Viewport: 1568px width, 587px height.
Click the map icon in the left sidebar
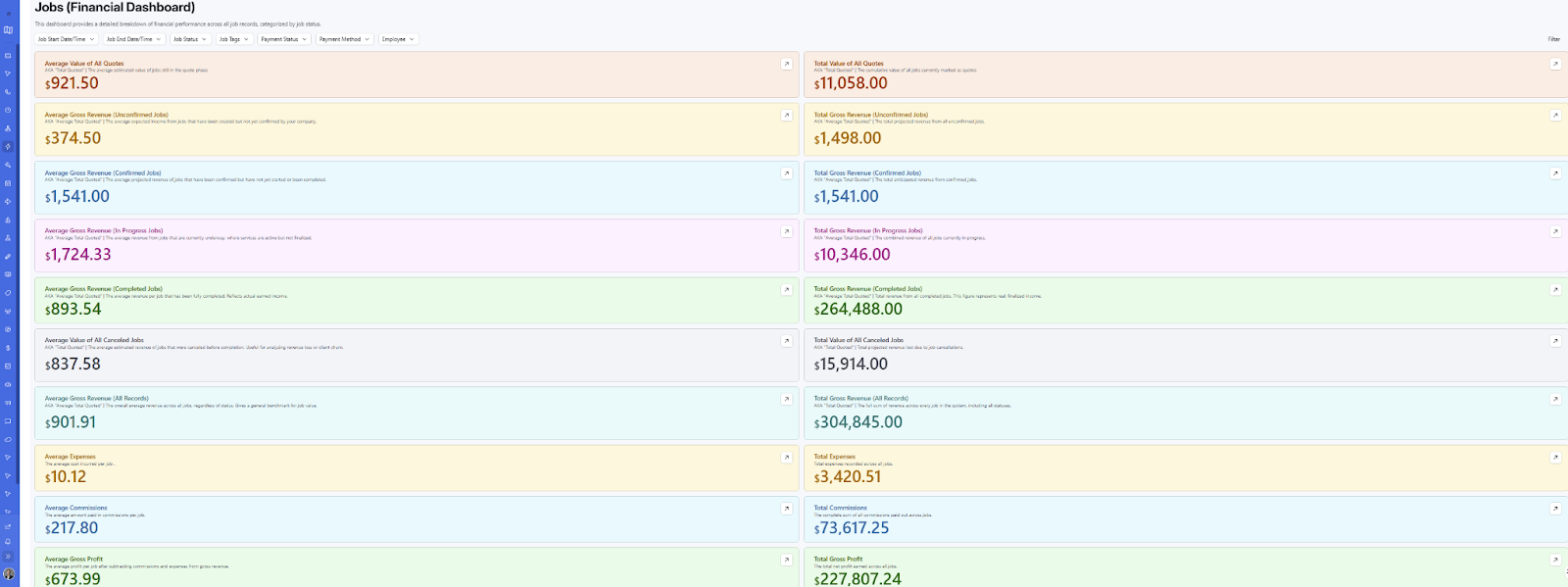pyautogui.click(x=8, y=29)
